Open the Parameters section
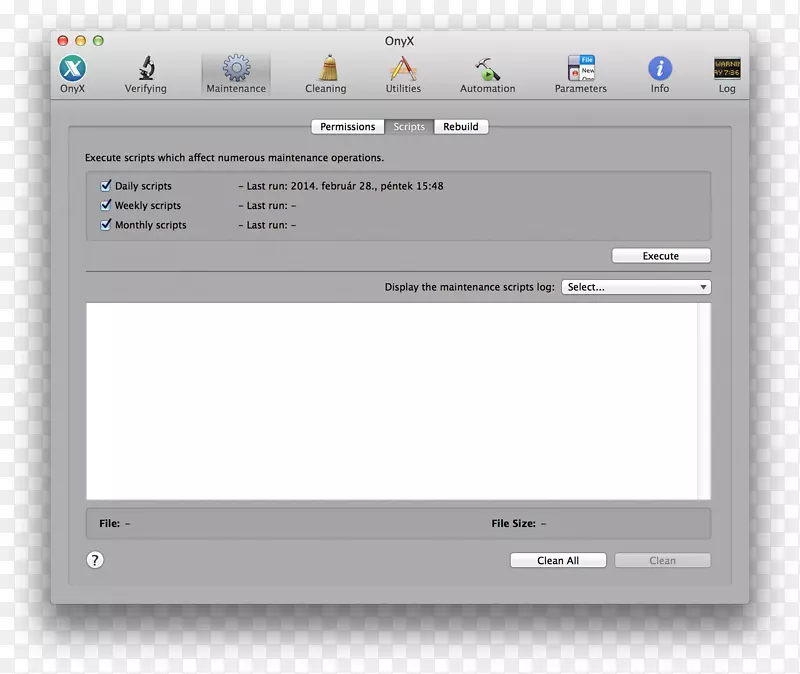This screenshot has width=800, height=674. pyautogui.click(x=581, y=74)
